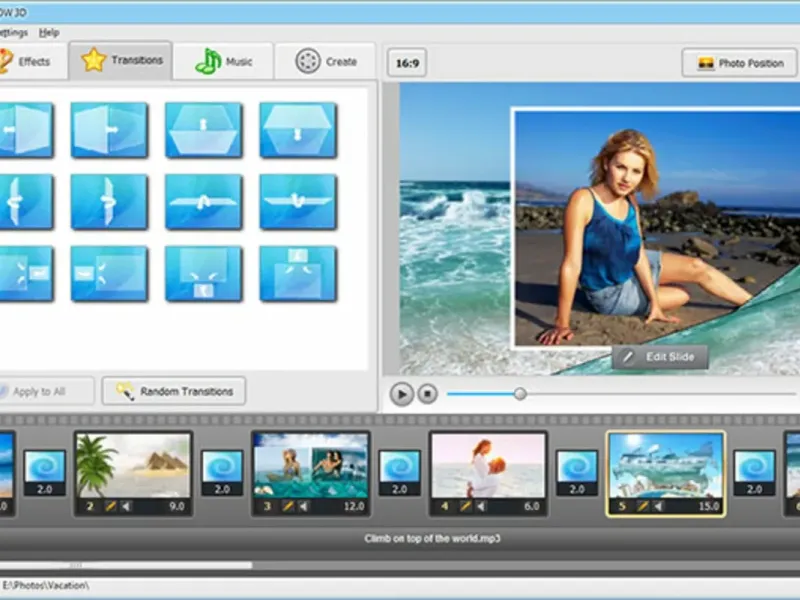
Task: Click slide 3 duration 12.0
Action: point(354,506)
